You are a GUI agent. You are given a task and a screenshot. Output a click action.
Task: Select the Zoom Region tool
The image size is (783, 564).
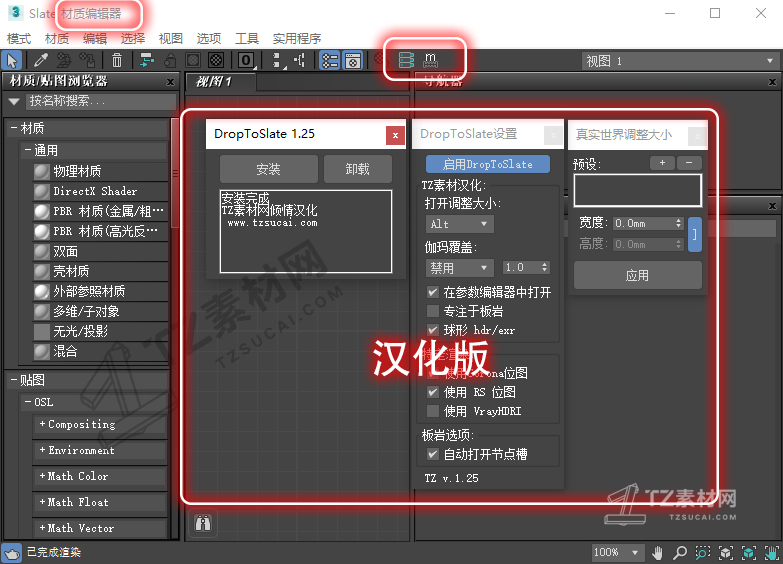[703, 553]
